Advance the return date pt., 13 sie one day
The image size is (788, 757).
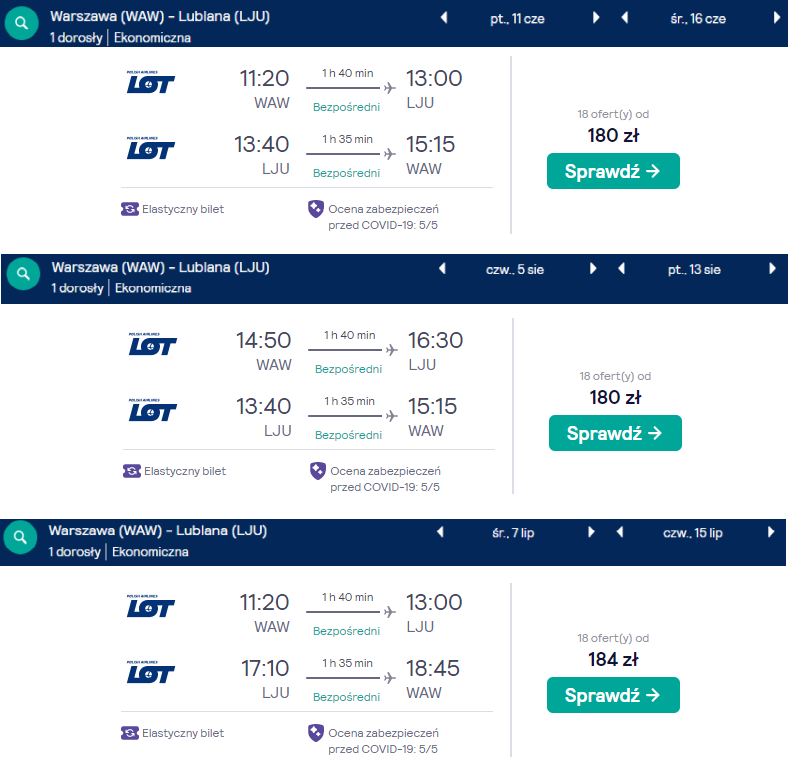tap(772, 268)
